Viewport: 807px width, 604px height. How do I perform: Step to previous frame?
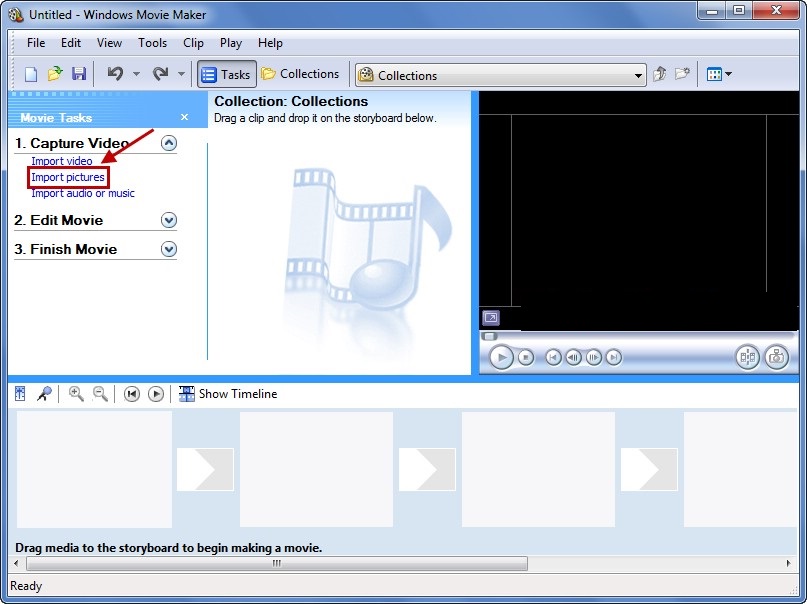coord(573,357)
